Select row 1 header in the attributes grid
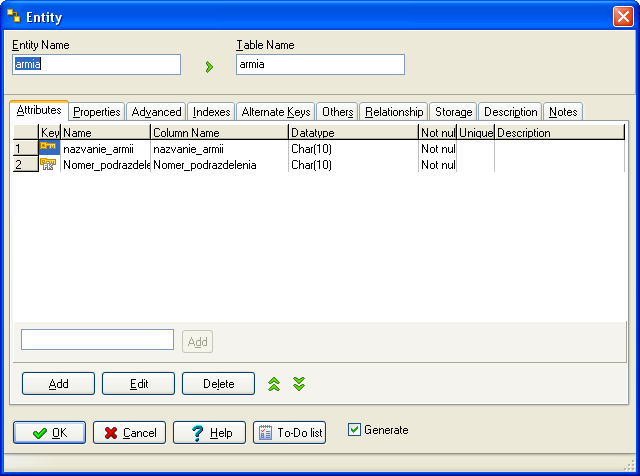640x476 pixels. [26, 148]
